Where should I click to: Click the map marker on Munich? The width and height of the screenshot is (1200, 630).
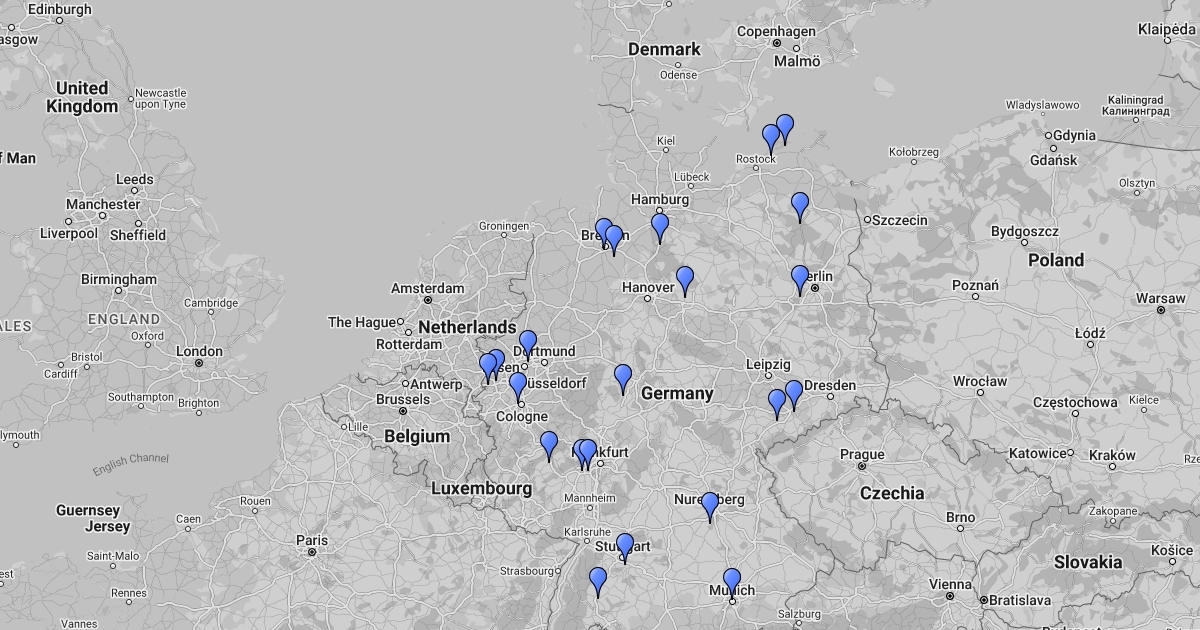[x=732, y=581]
